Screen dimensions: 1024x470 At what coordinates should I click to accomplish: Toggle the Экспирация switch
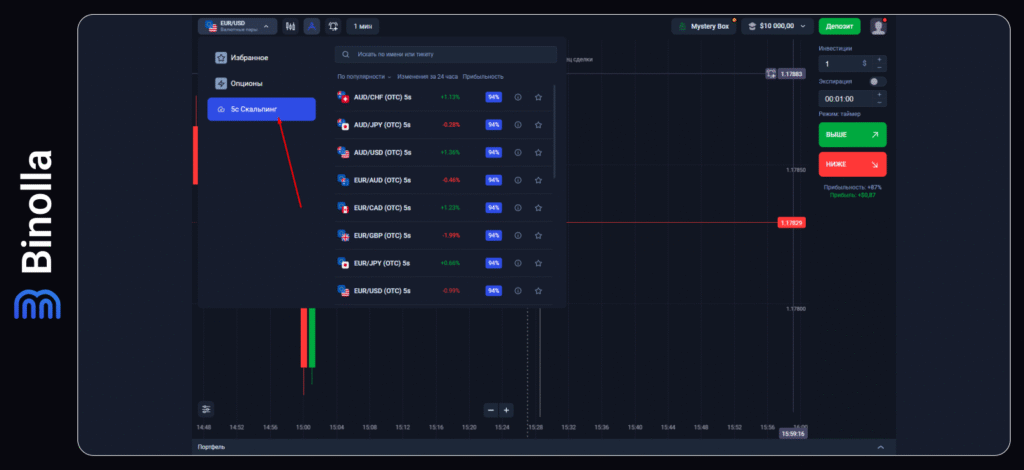(876, 82)
